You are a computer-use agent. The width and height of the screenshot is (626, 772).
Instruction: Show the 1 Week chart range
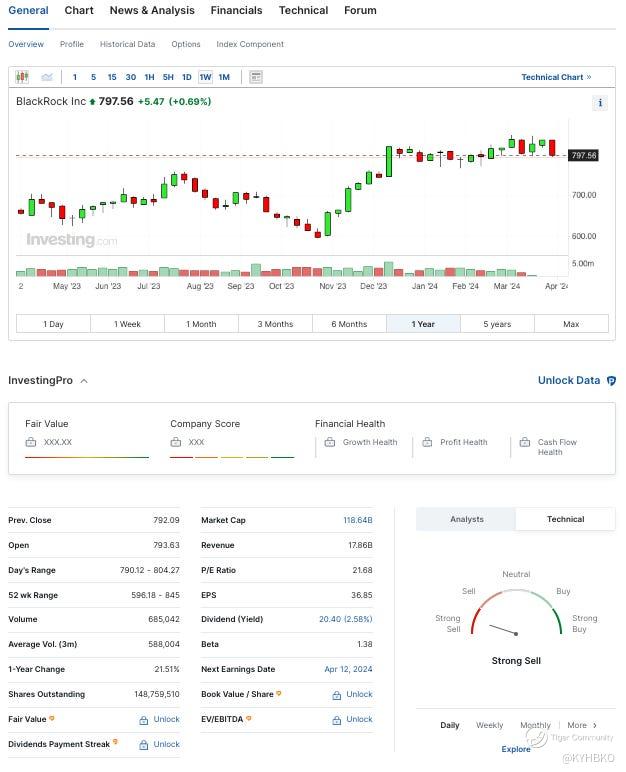click(x=127, y=324)
